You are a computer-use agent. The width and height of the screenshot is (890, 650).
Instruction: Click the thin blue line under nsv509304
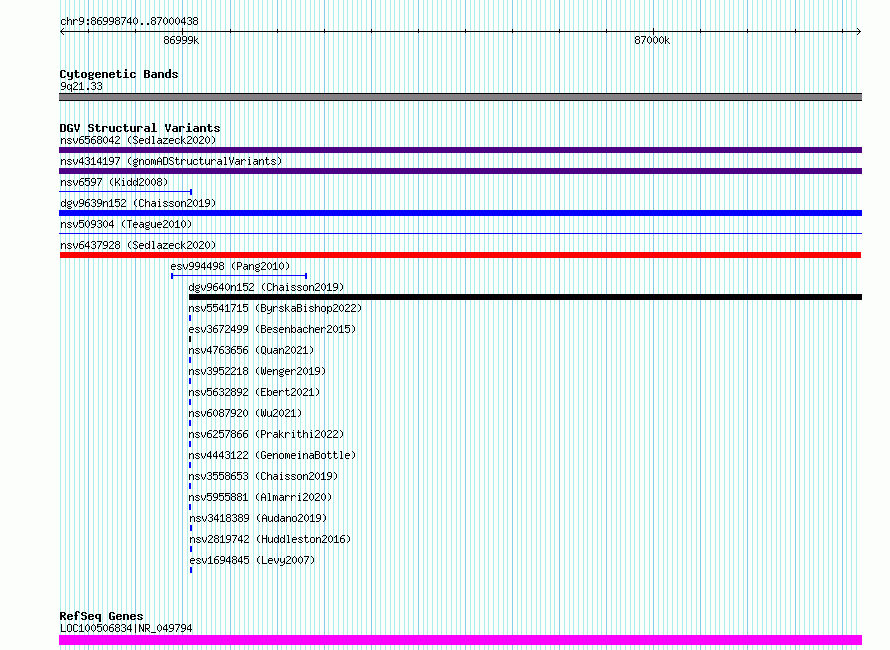460,233
